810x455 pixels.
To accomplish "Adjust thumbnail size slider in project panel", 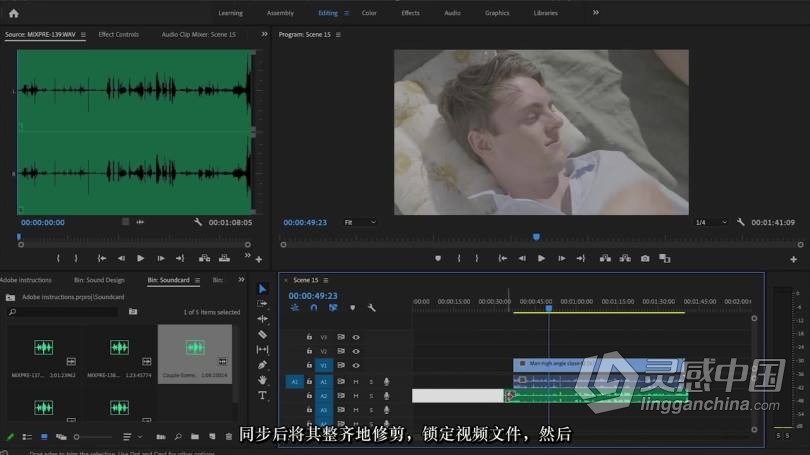I will coord(92,437).
